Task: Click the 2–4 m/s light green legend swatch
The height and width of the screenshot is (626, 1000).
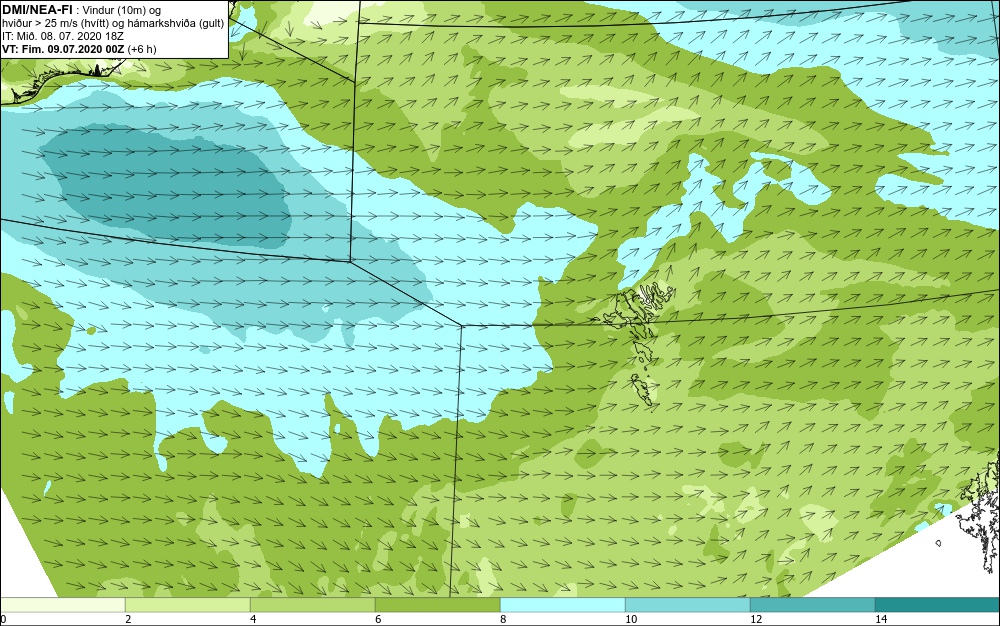Action: 188,605
